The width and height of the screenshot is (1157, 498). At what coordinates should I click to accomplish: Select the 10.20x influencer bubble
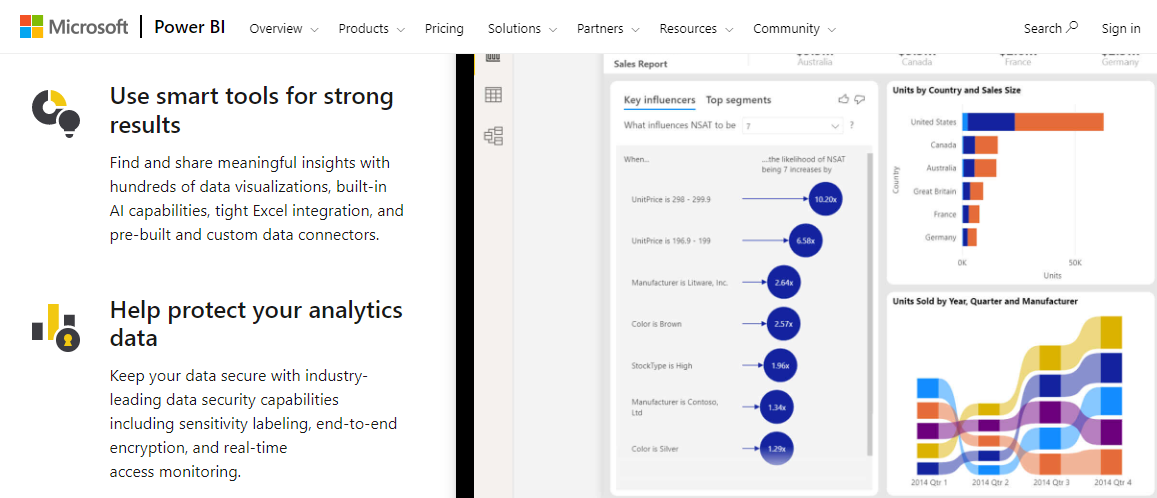coord(825,199)
